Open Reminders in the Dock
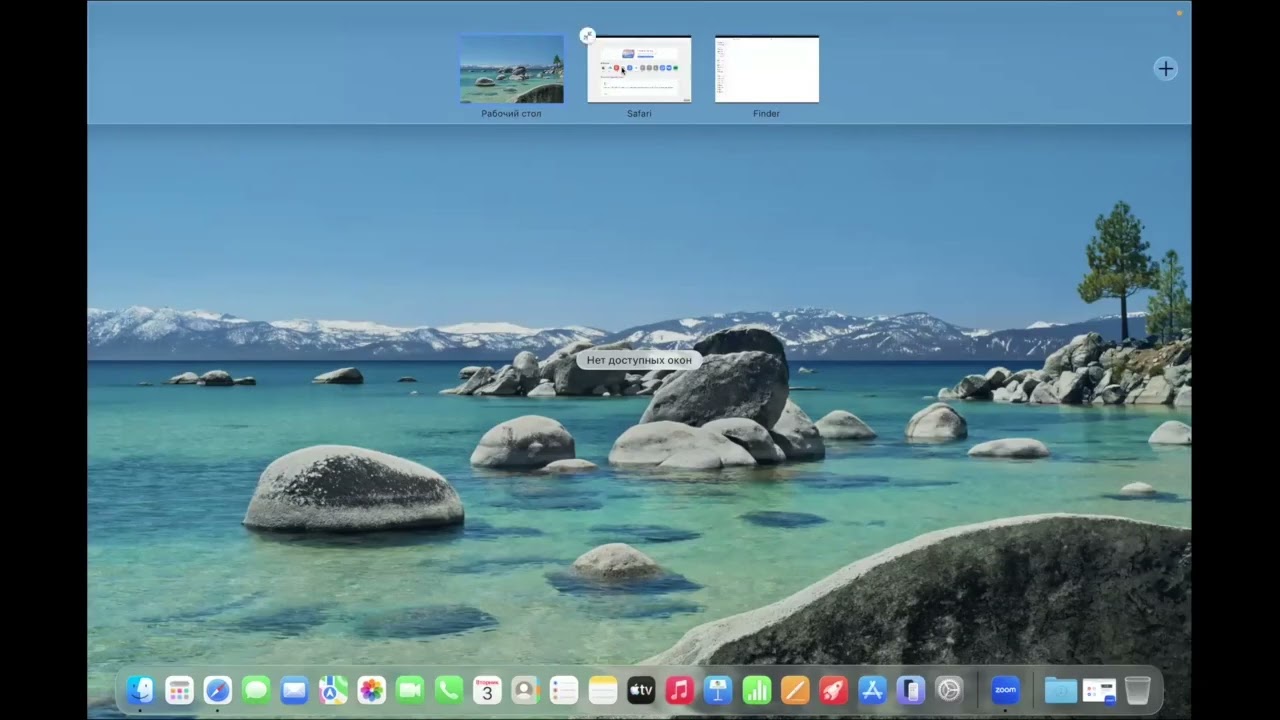This screenshot has width=1280, height=720. pyautogui.click(x=564, y=690)
